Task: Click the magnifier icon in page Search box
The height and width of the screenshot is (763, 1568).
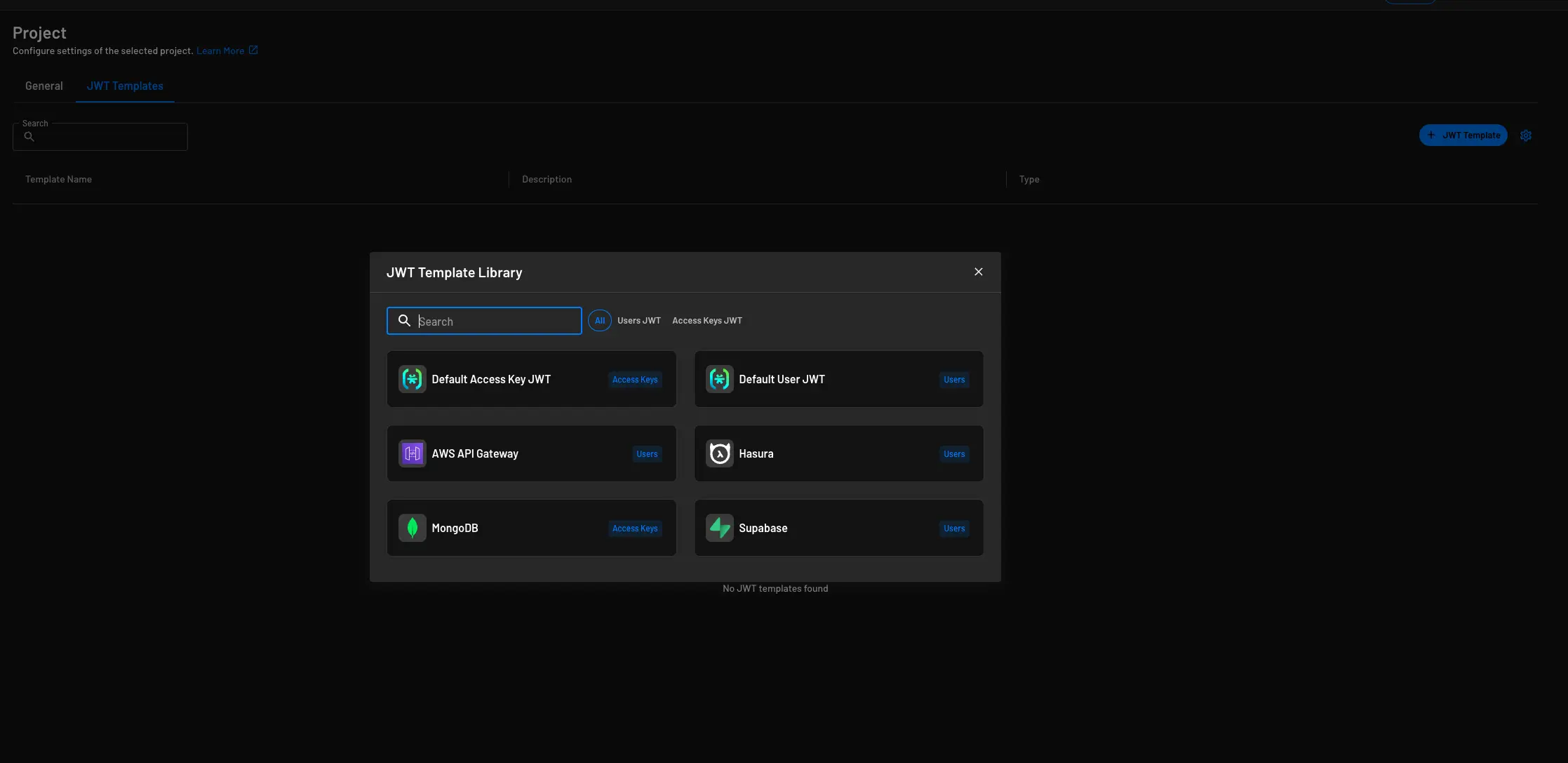Action: click(x=29, y=137)
